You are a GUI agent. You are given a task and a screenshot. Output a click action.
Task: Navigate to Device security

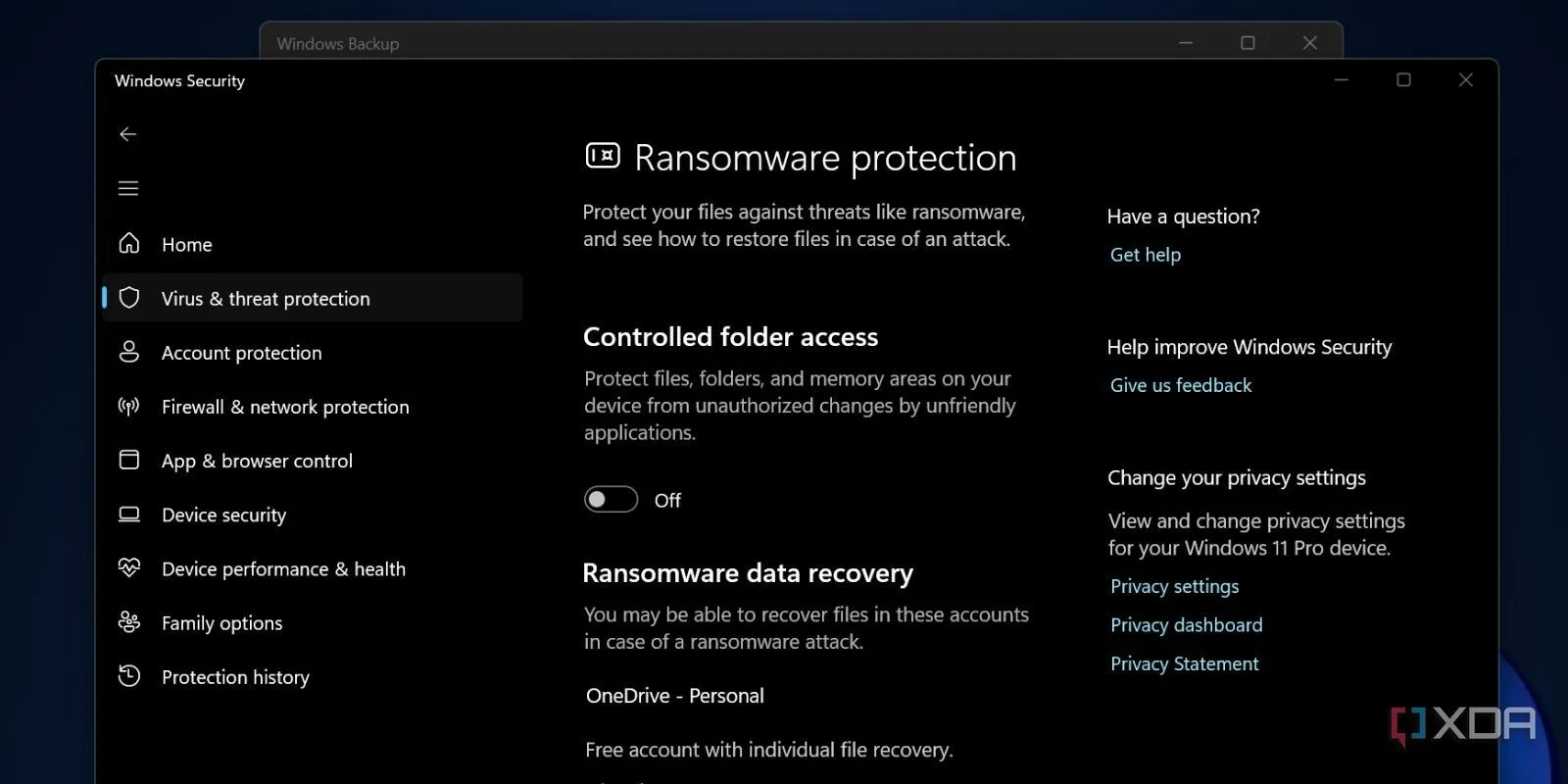click(x=312, y=514)
